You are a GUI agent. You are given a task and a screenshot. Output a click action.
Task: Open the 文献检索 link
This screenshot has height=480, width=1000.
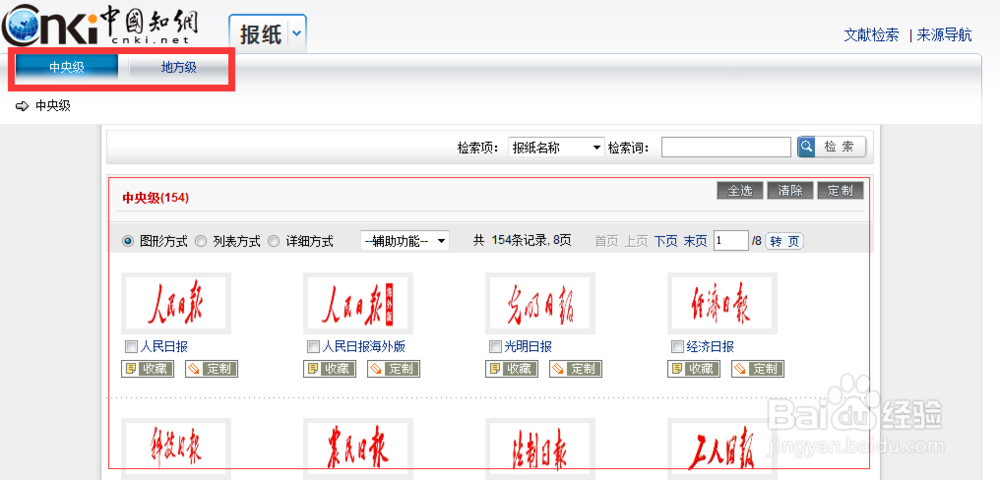tap(871, 35)
